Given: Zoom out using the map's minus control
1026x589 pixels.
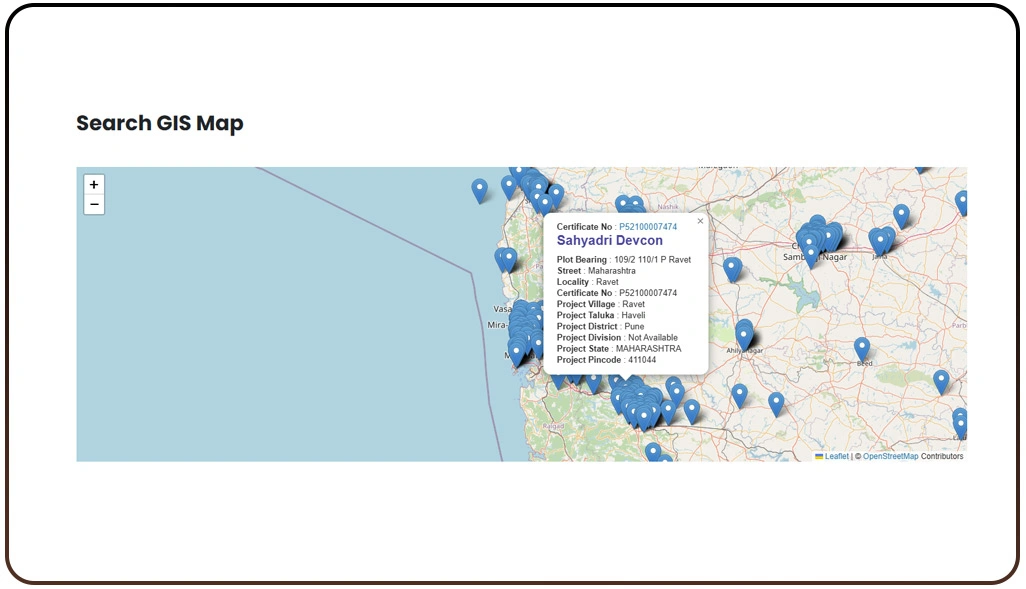Looking at the screenshot, I should pyautogui.click(x=93, y=204).
